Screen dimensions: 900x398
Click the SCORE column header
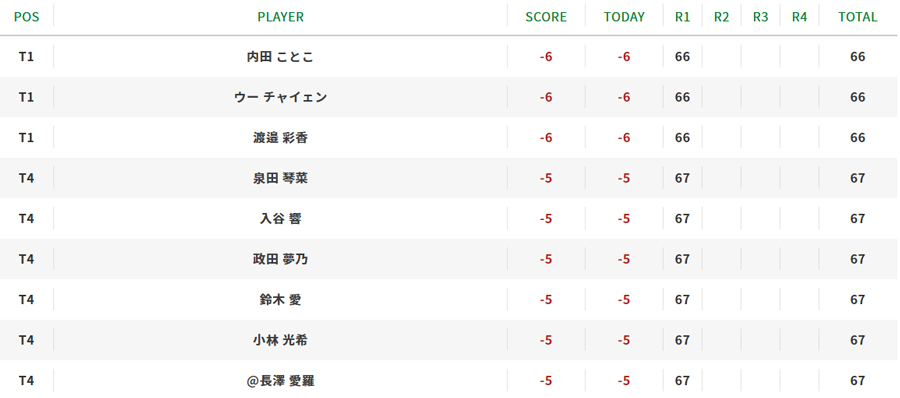point(546,17)
